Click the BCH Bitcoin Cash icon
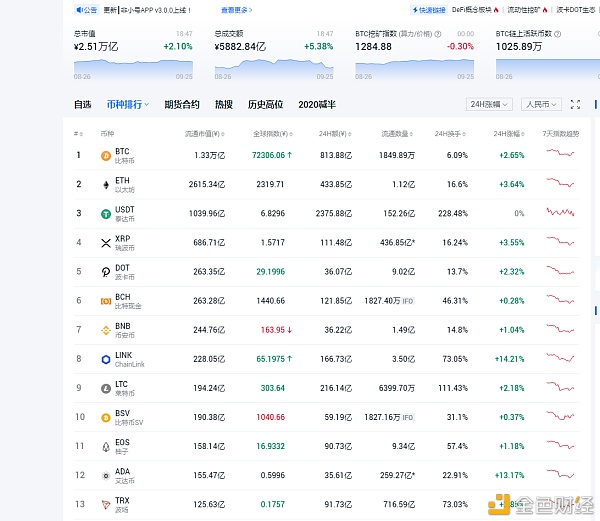The image size is (600, 521). point(106,301)
